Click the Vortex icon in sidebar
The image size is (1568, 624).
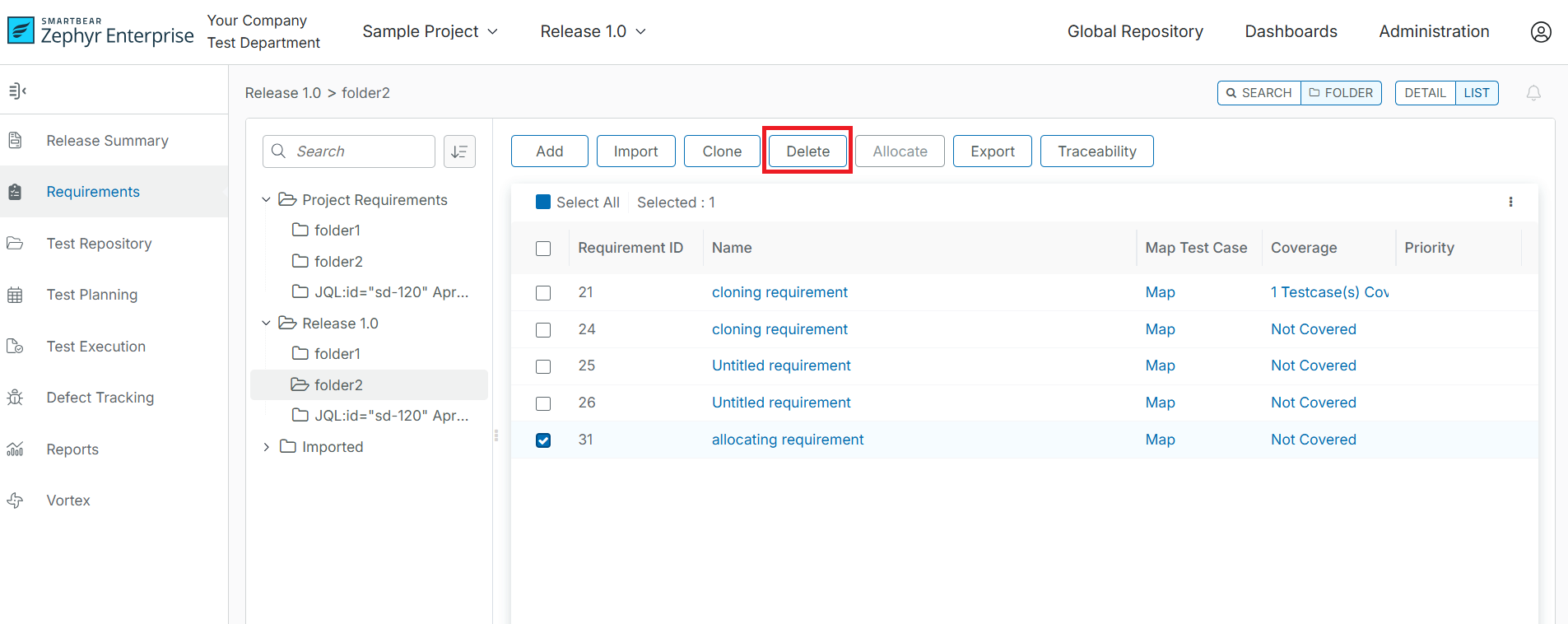[15, 501]
